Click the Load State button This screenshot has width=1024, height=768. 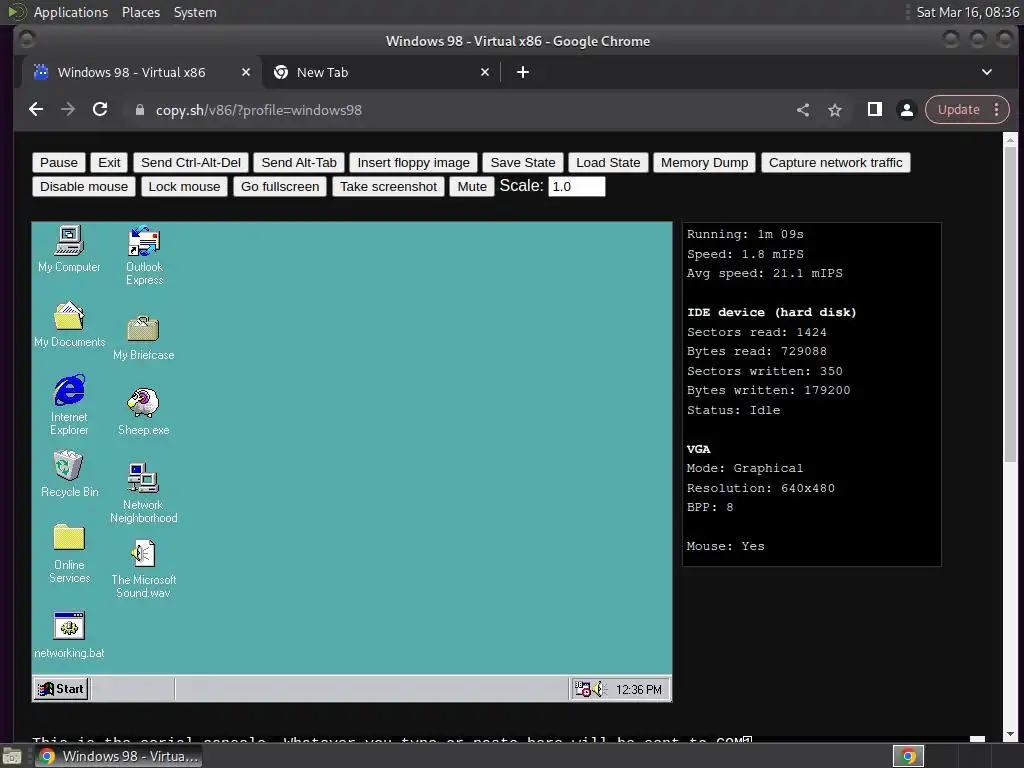pos(608,163)
